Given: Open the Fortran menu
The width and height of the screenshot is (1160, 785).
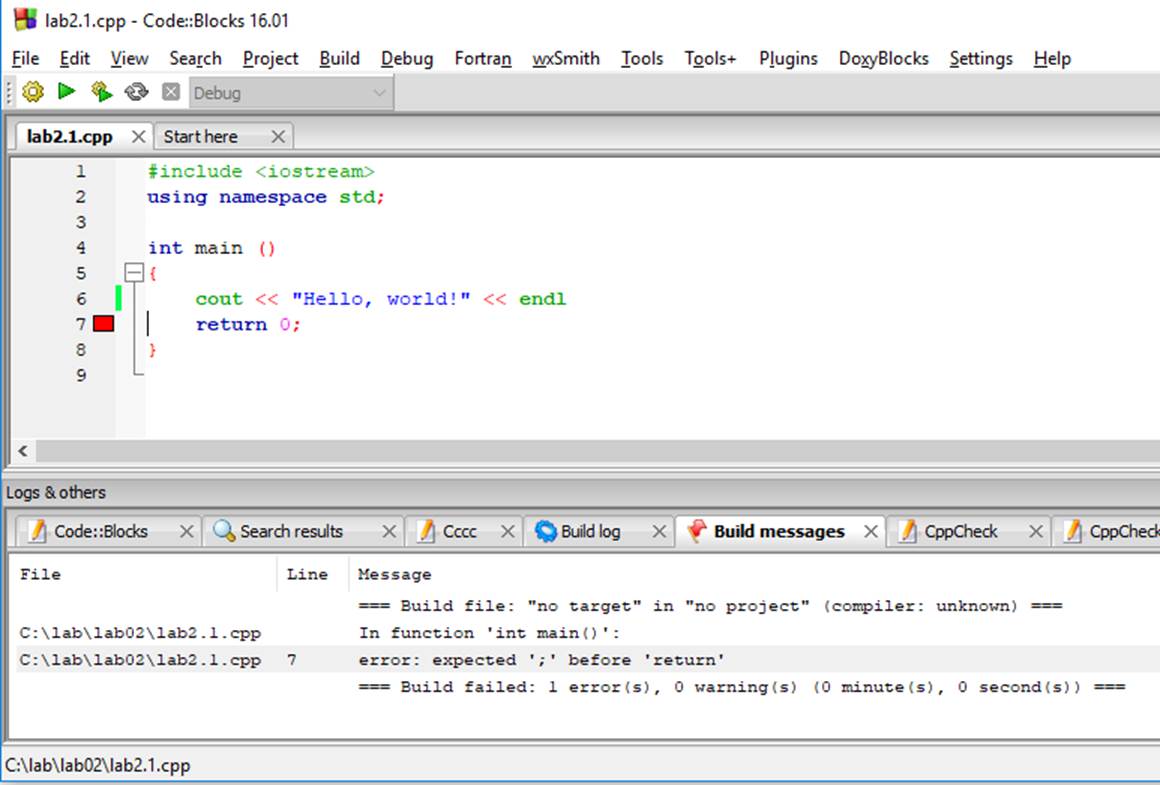Looking at the screenshot, I should [483, 58].
